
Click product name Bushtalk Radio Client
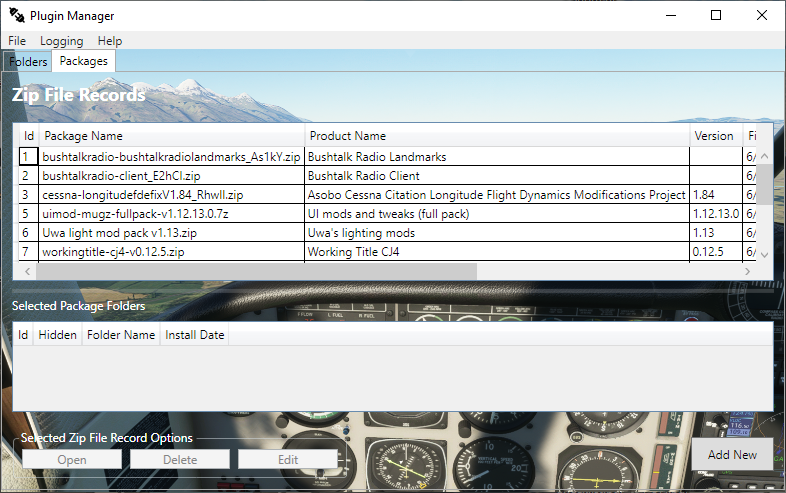497,176
